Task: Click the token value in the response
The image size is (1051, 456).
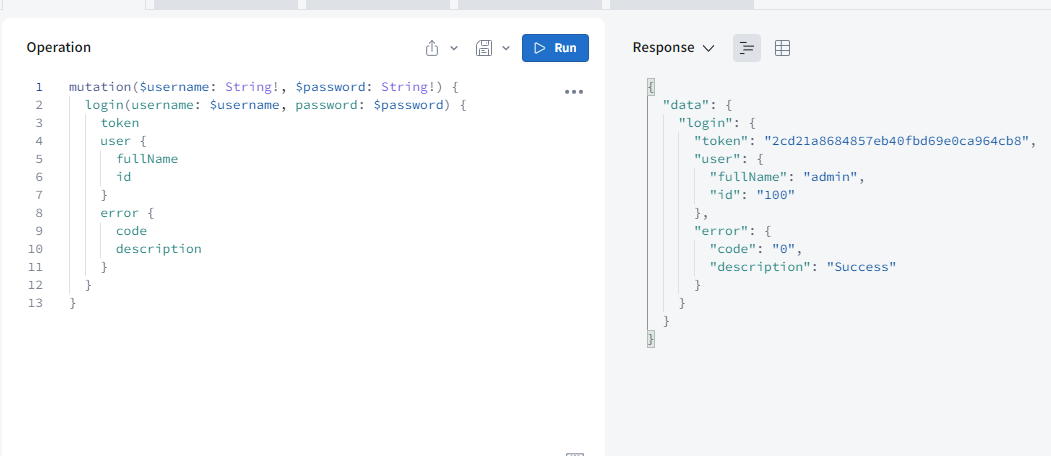Action: click(896, 141)
